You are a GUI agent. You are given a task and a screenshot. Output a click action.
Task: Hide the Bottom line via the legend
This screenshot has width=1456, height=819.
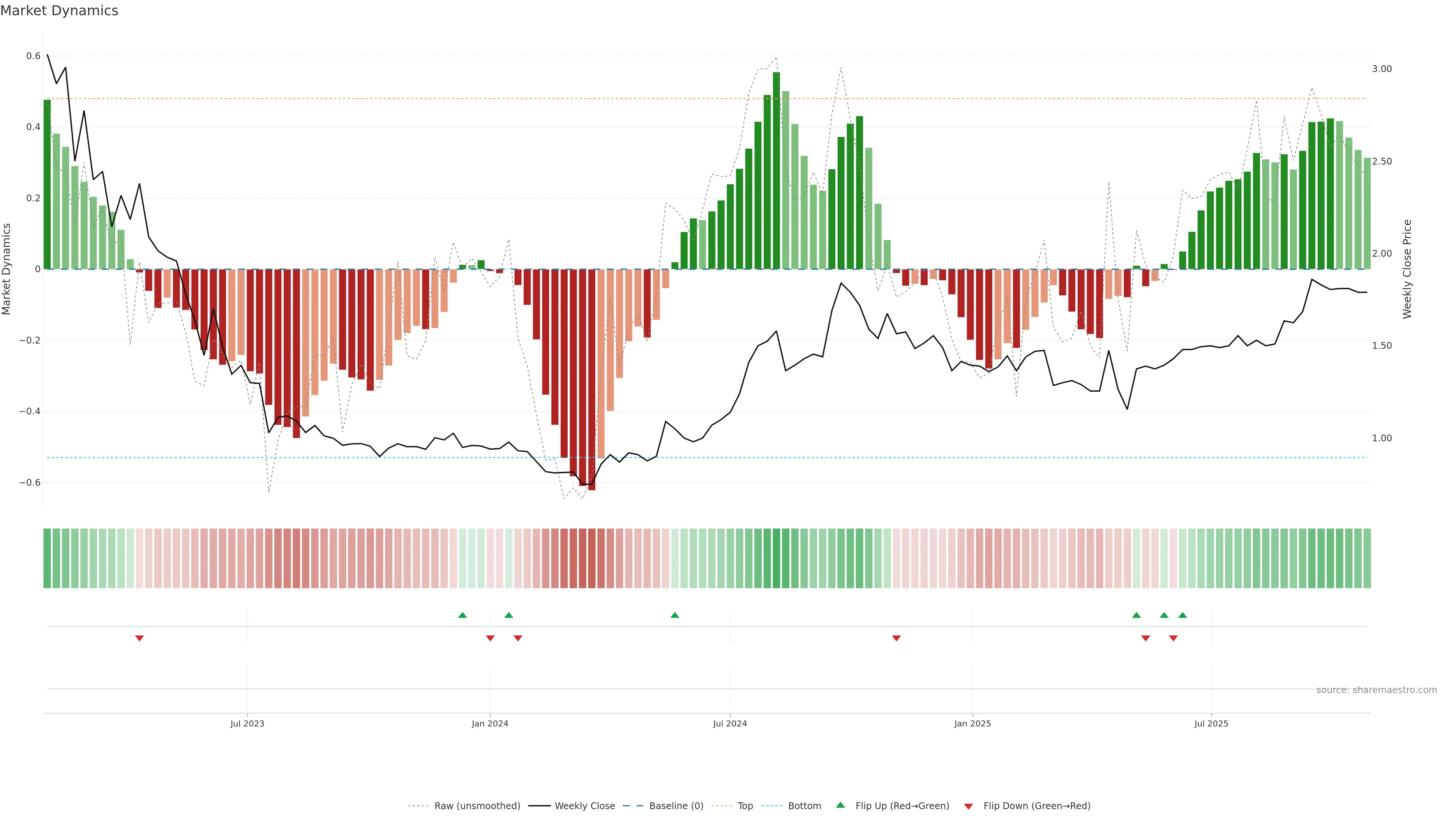(x=804, y=806)
